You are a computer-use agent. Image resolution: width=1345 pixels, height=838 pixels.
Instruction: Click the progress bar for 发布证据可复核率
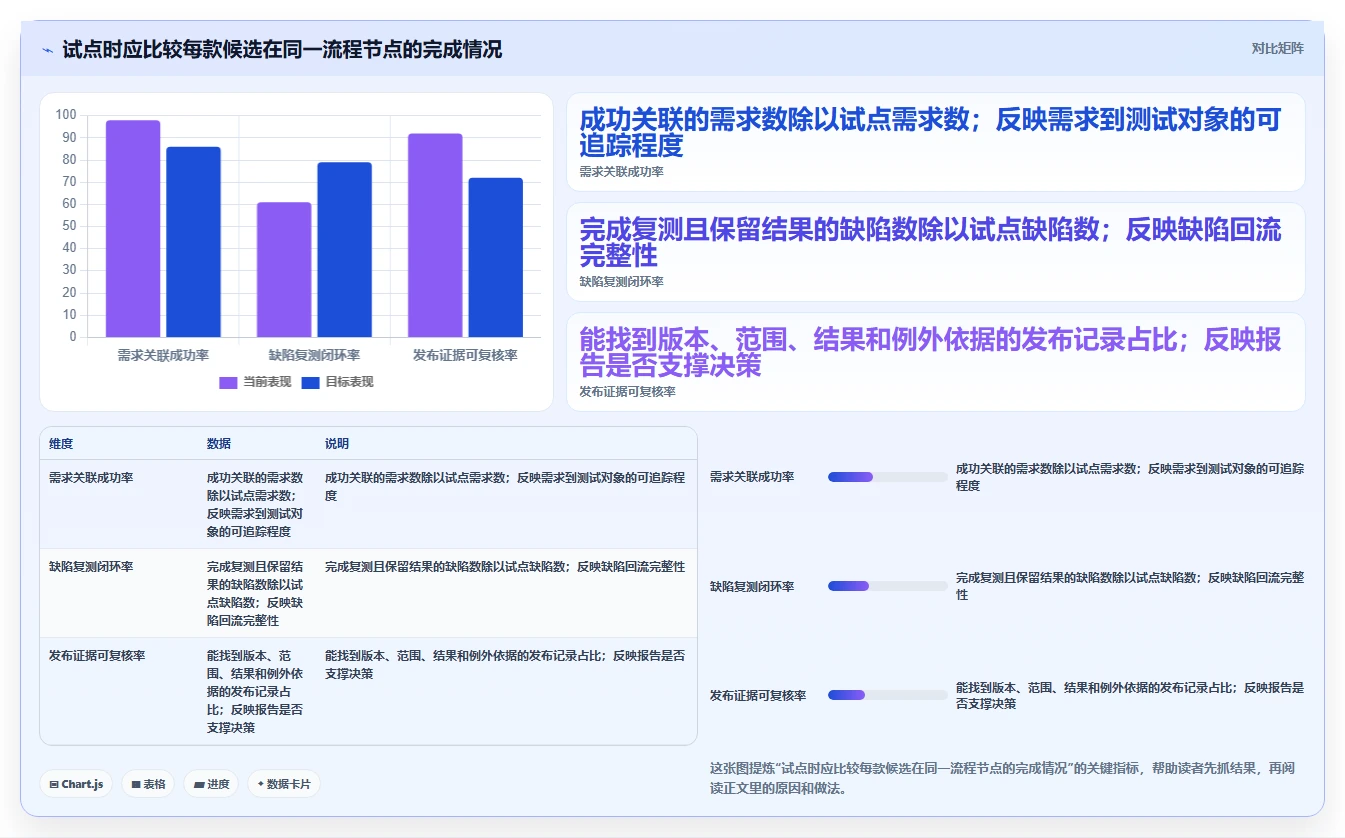pyautogui.click(x=887, y=695)
